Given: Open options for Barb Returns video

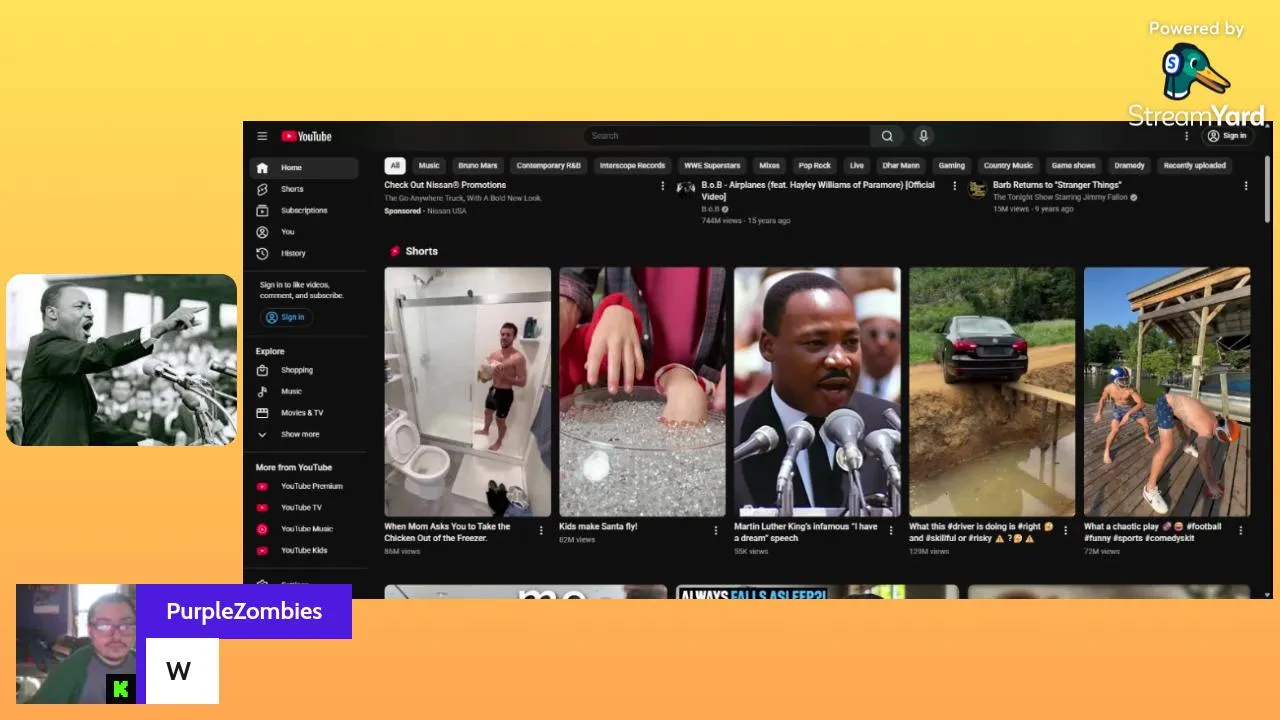Looking at the screenshot, I should pyautogui.click(x=1246, y=186).
